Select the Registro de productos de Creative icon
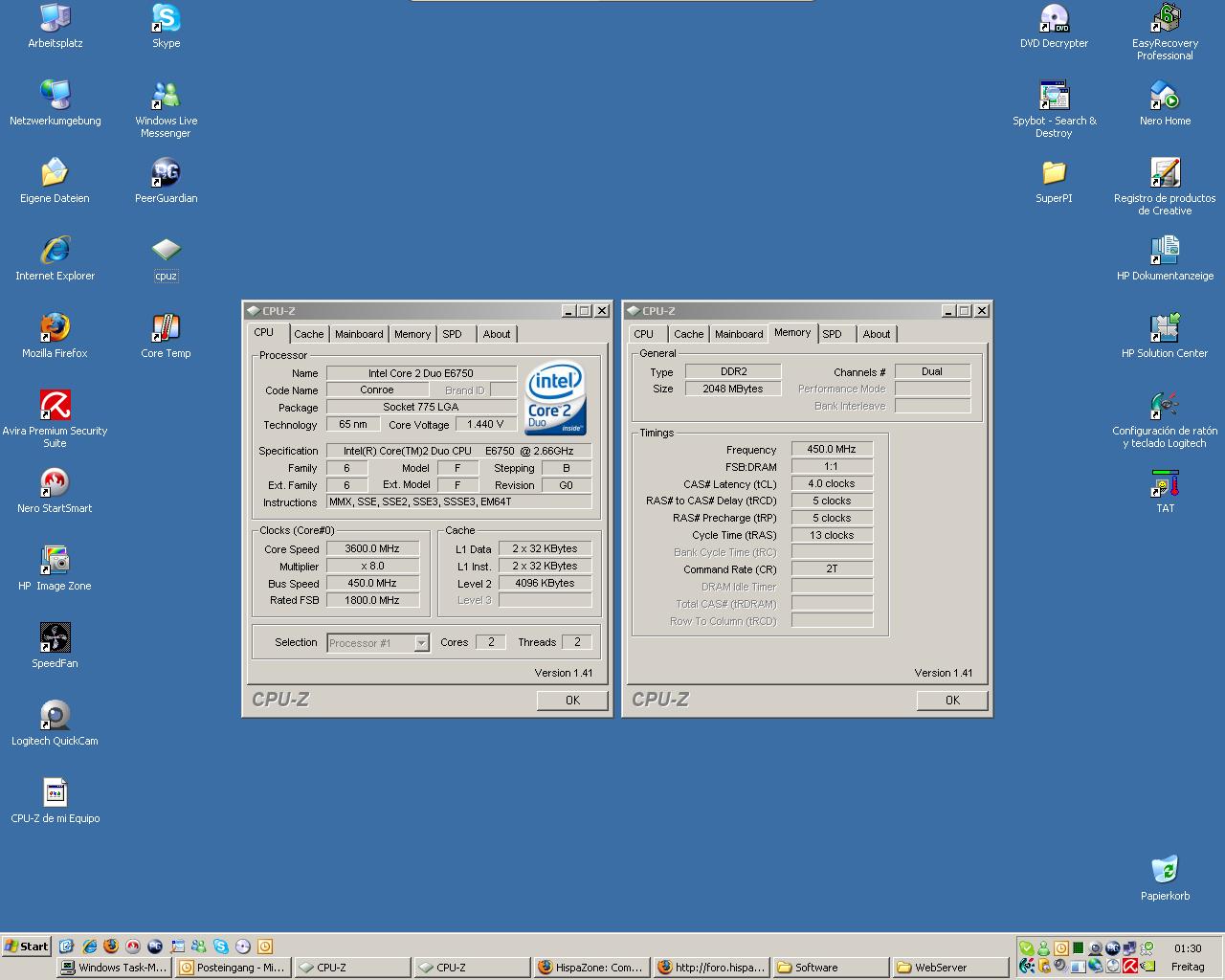 [1165, 187]
